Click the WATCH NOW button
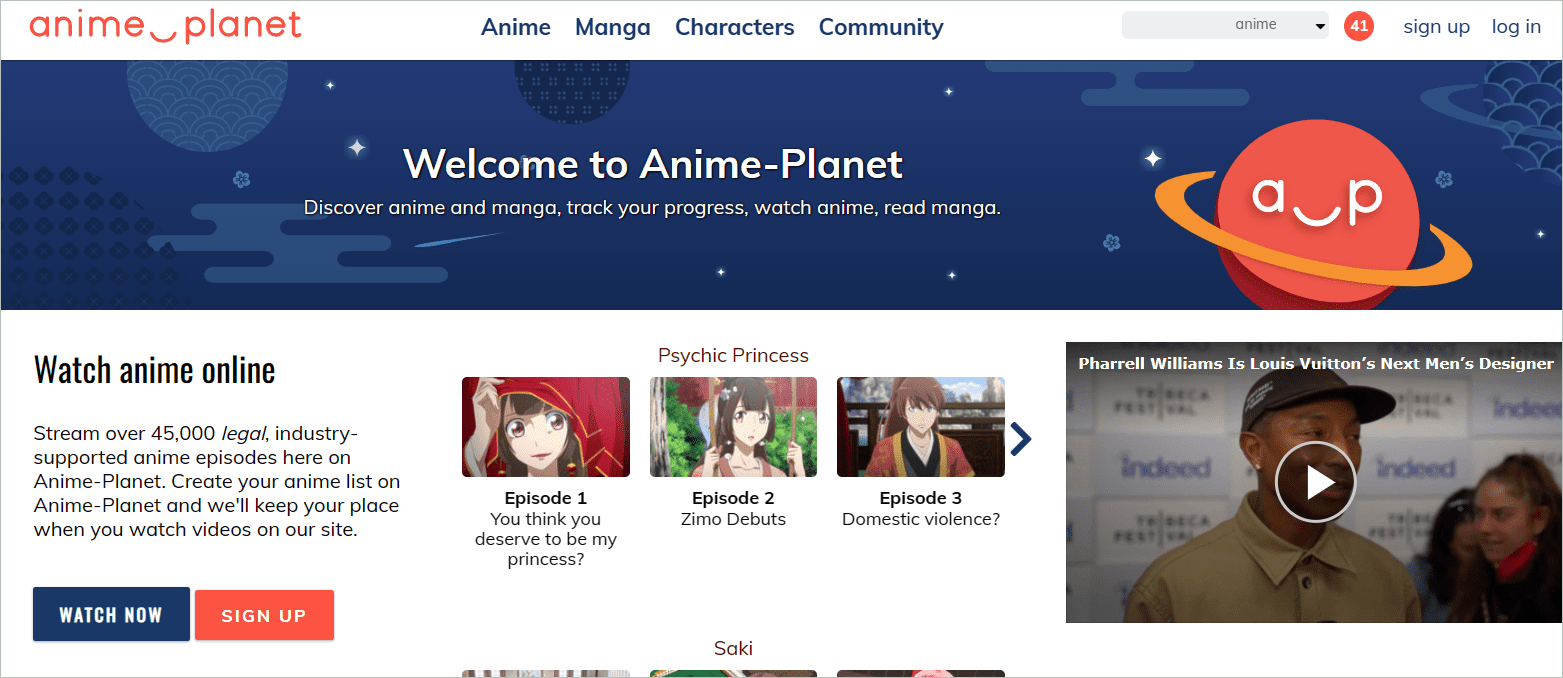1563x678 pixels. pyautogui.click(x=111, y=614)
